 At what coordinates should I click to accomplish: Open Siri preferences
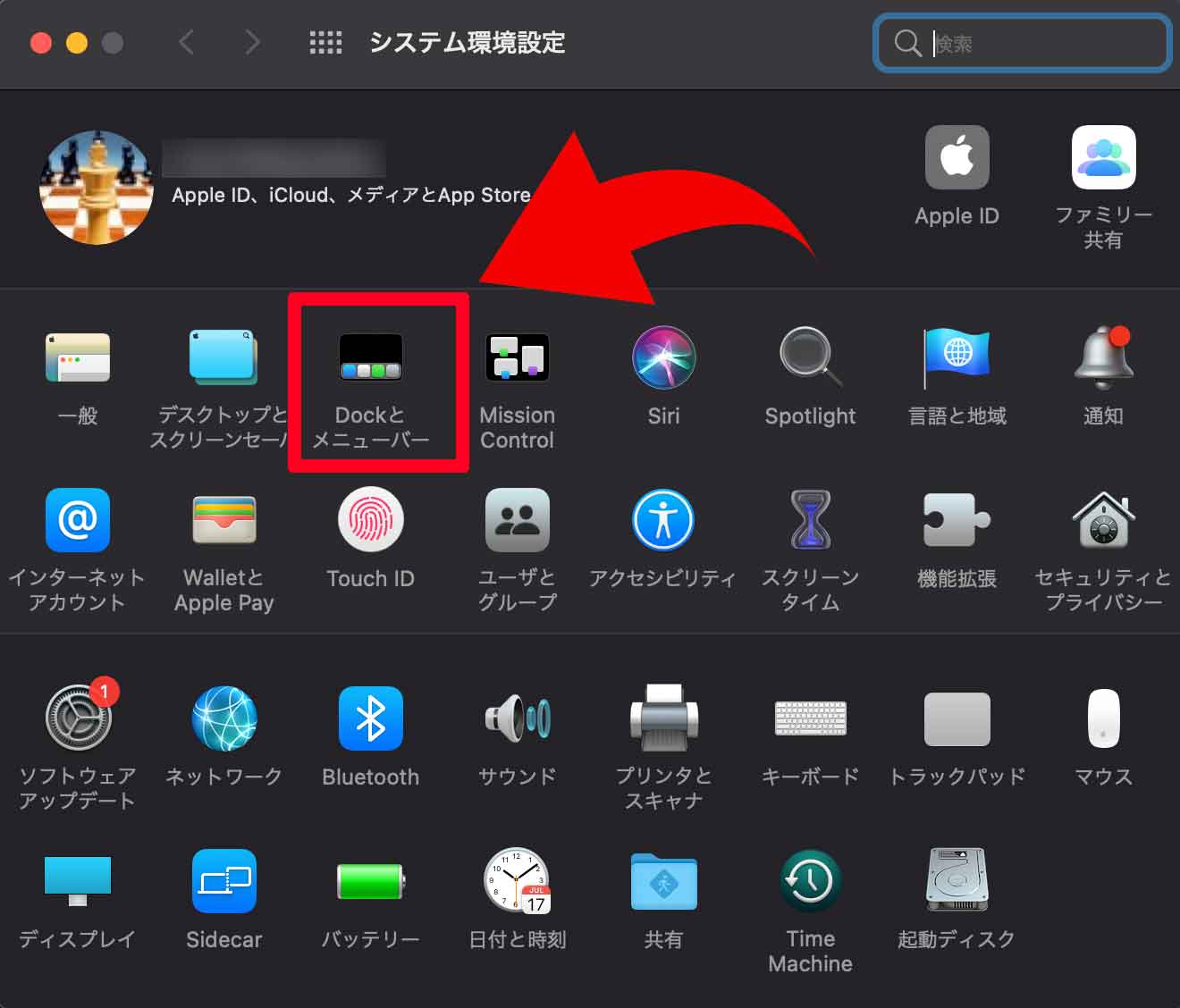(663, 357)
